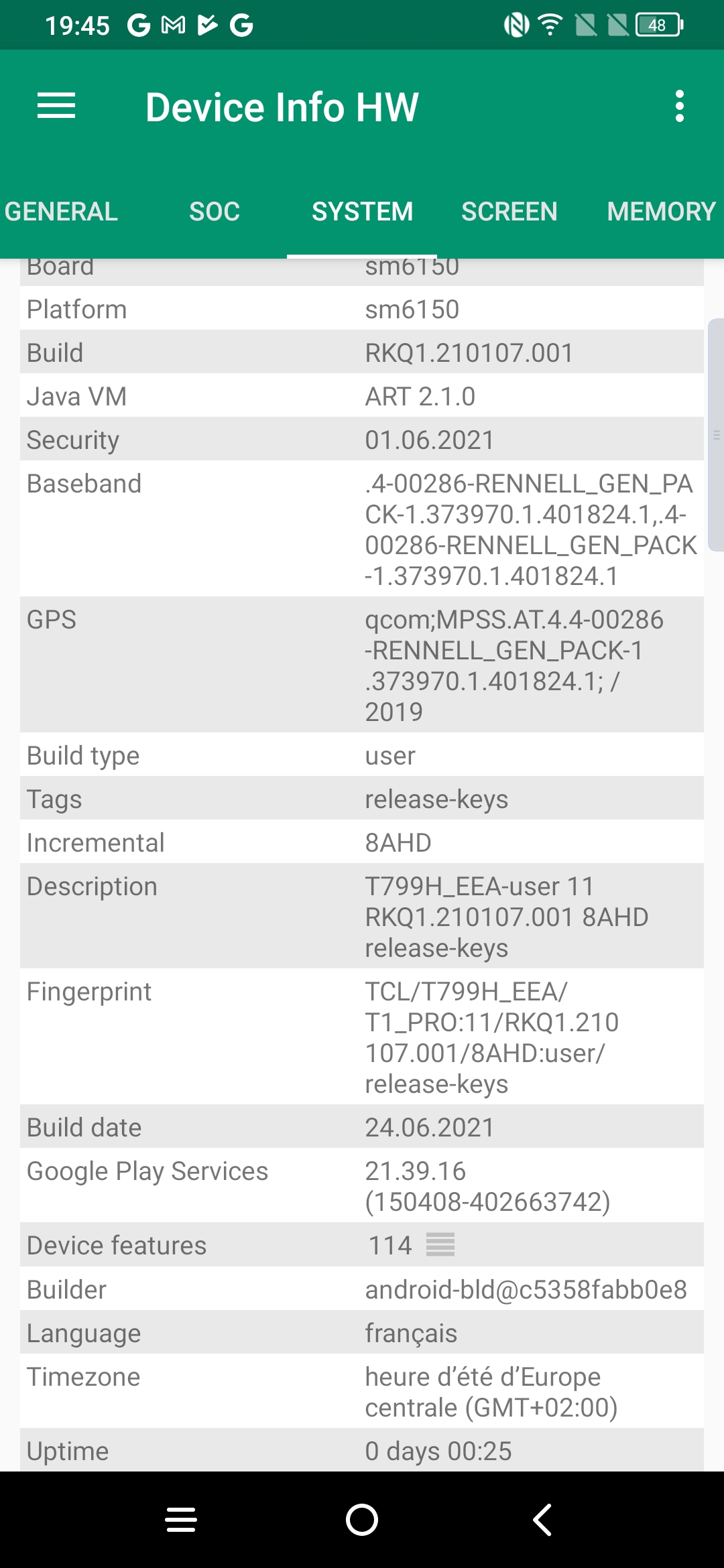Screen dimensions: 724x1568
Task: Open the SCREEN tab
Action: click(509, 212)
